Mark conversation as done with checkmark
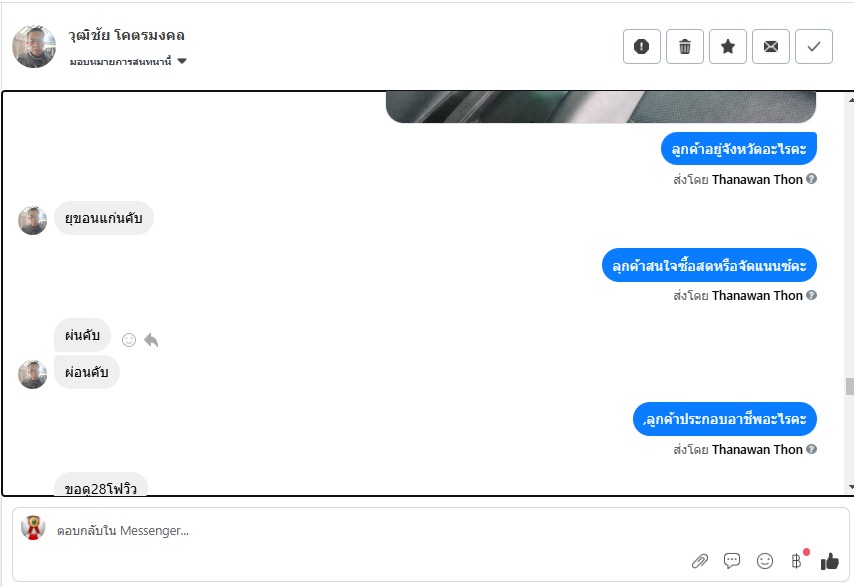This screenshot has height=587, width=854. [x=814, y=47]
